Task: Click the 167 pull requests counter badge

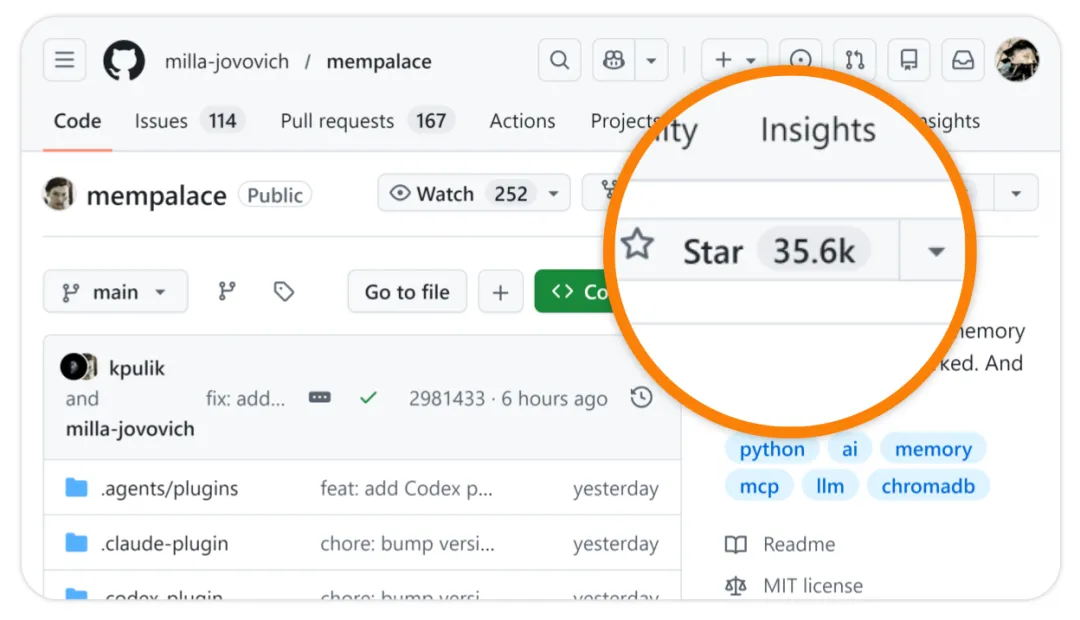Action: click(x=431, y=121)
